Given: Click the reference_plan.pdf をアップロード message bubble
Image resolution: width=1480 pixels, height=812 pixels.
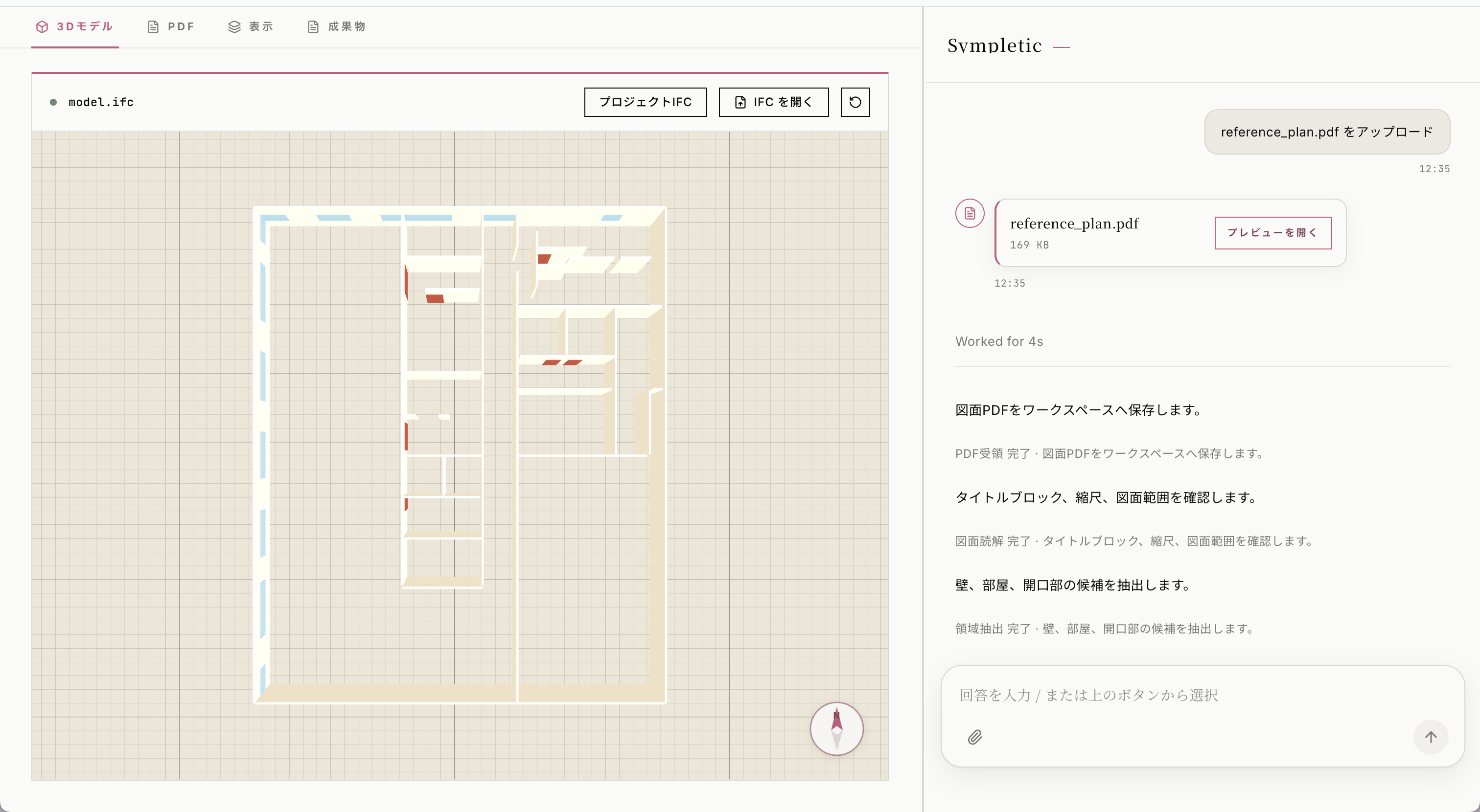Looking at the screenshot, I should pos(1327,132).
